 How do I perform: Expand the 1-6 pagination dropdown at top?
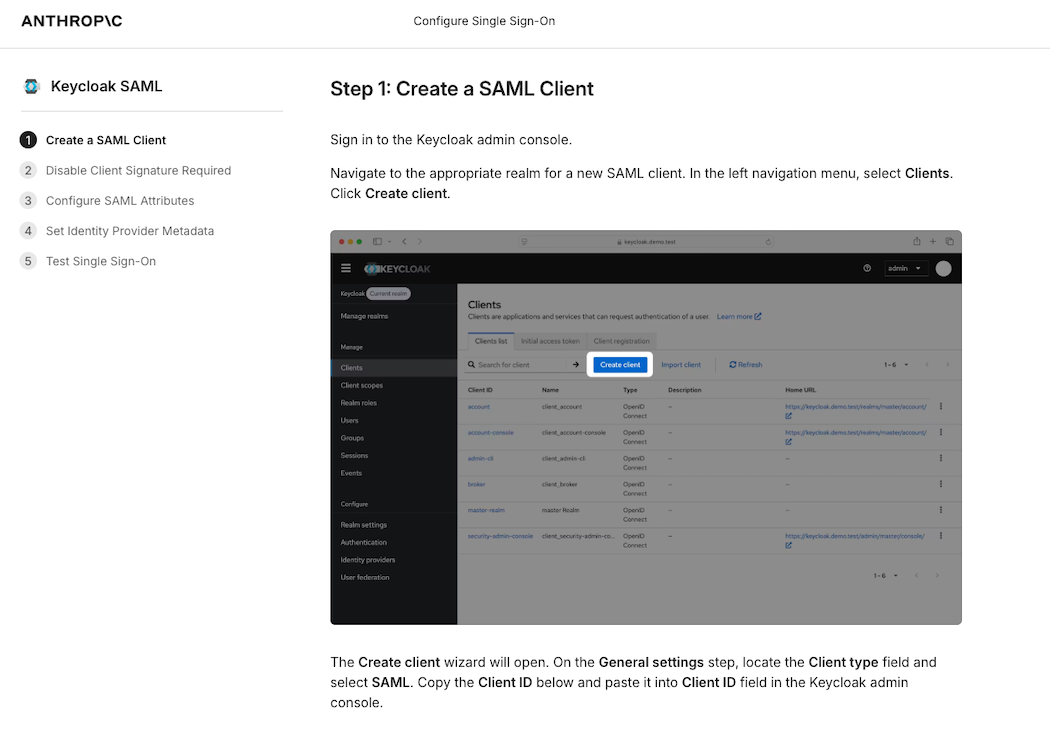pyautogui.click(x=896, y=365)
